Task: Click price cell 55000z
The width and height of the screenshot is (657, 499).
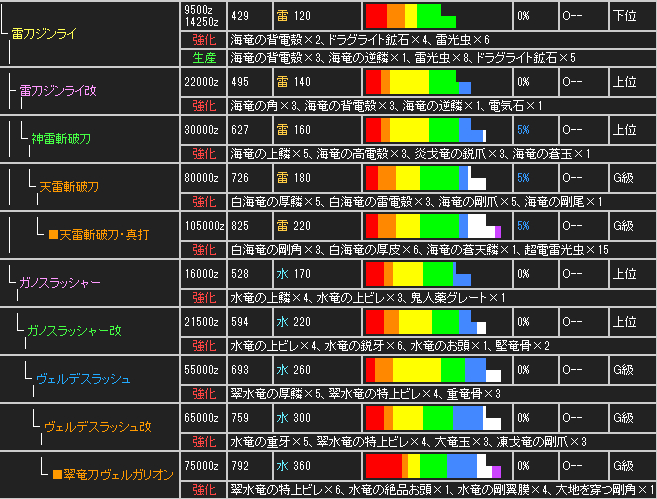Action: [204, 370]
